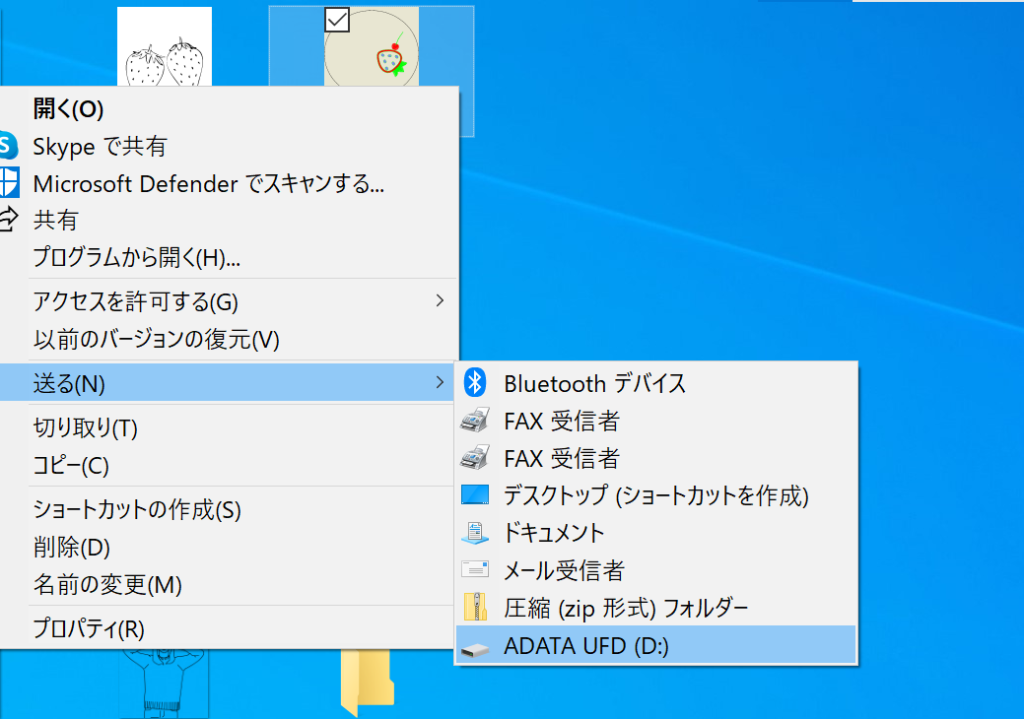Select プログラムから開く(H)...
Screen dimensions: 1024x719
136,257
